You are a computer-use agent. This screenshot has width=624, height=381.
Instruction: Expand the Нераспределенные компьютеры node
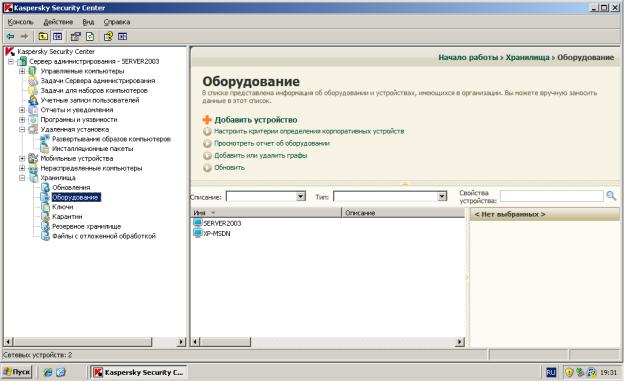tap(22, 168)
